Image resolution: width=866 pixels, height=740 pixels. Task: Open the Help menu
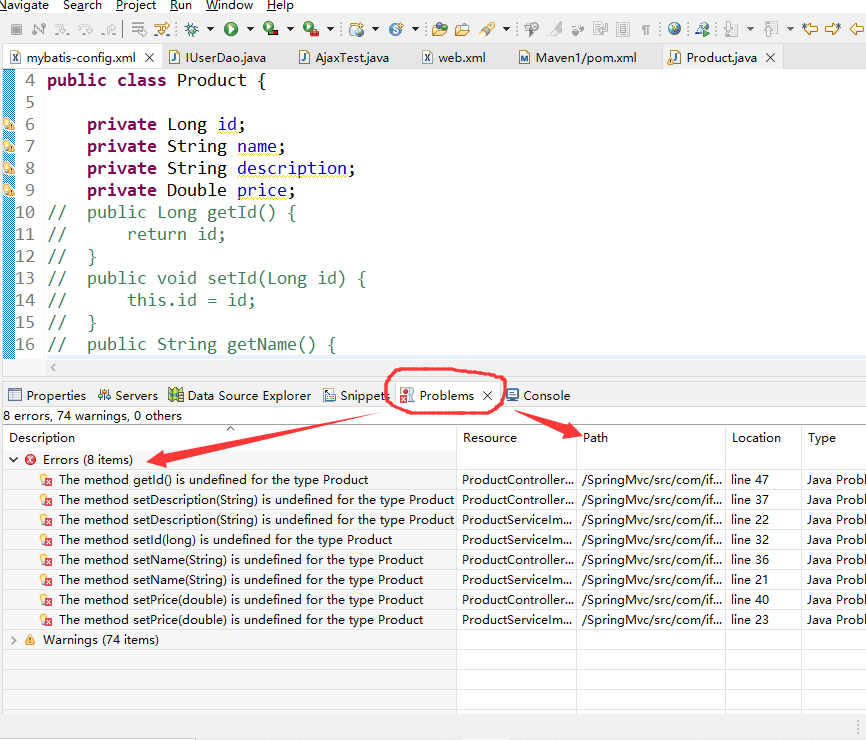pyautogui.click(x=280, y=6)
